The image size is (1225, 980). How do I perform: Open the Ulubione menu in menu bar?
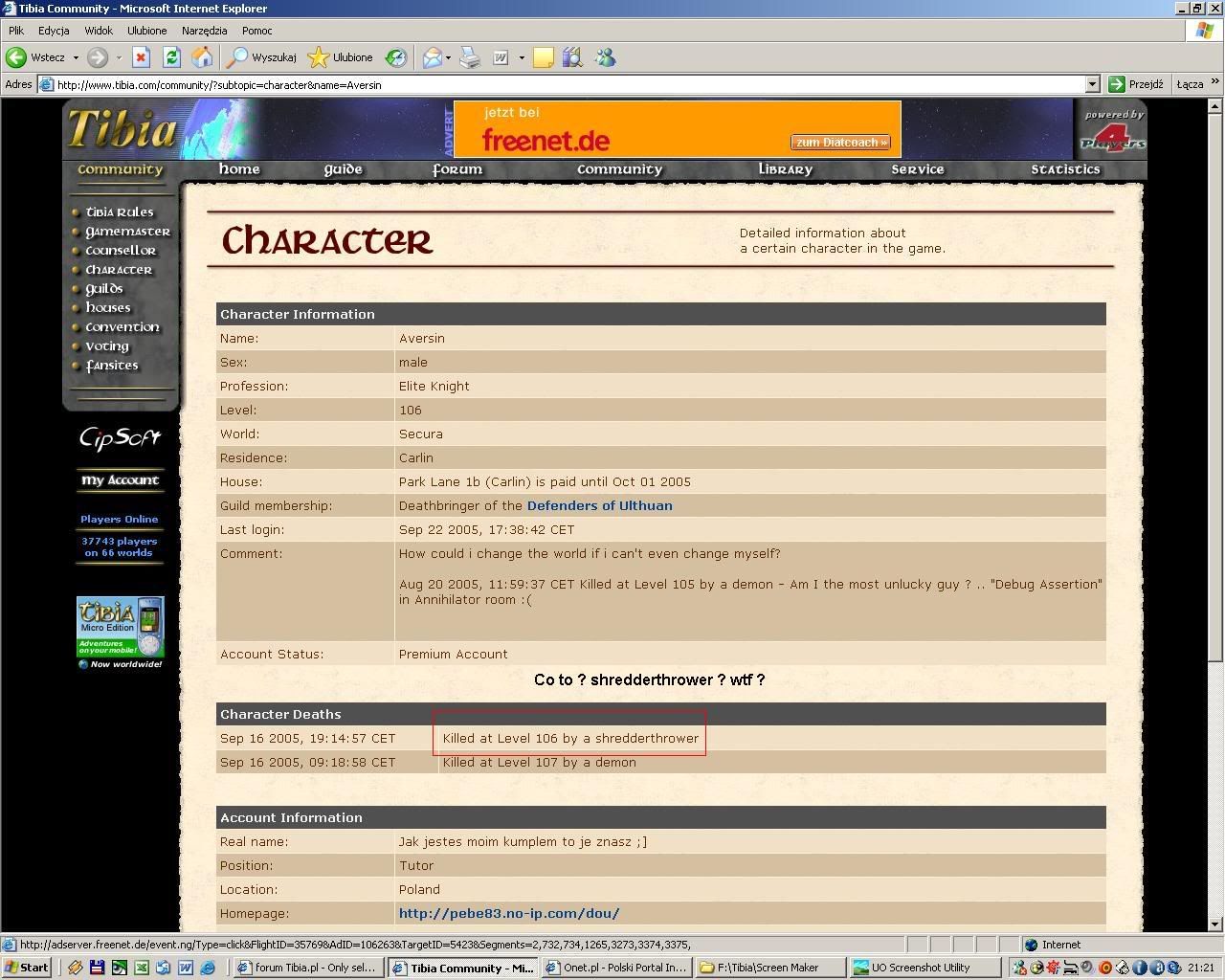pos(147,31)
